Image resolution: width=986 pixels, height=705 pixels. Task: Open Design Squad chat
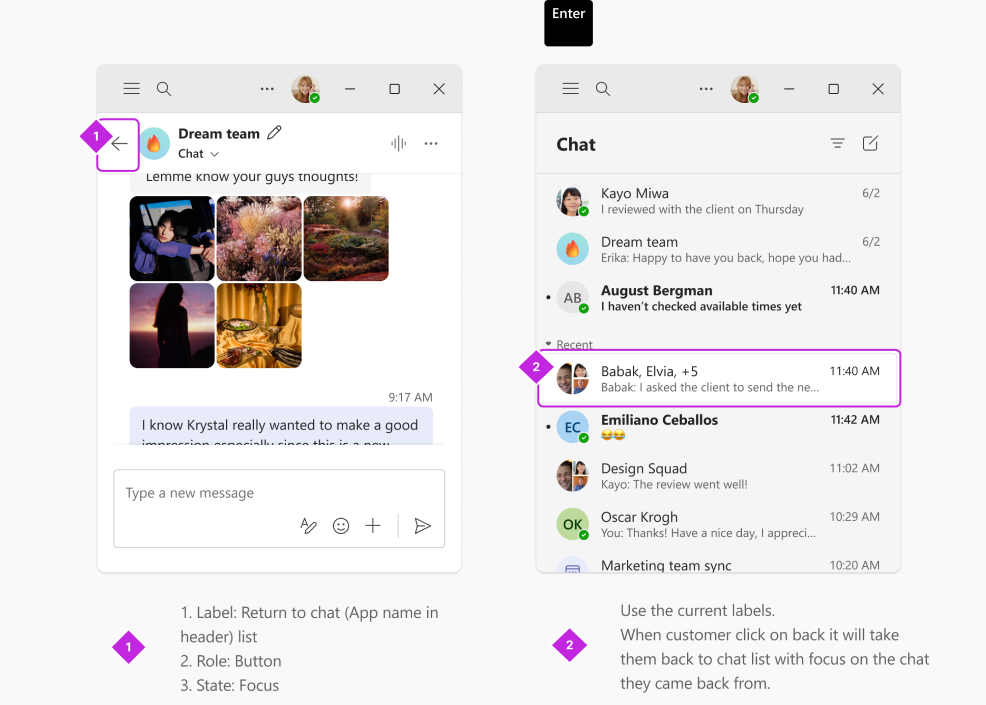[718, 475]
